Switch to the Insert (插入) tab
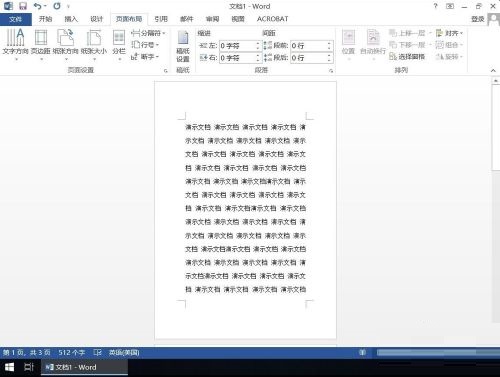This screenshot has width=500, height=377. (x=71, y=19)
